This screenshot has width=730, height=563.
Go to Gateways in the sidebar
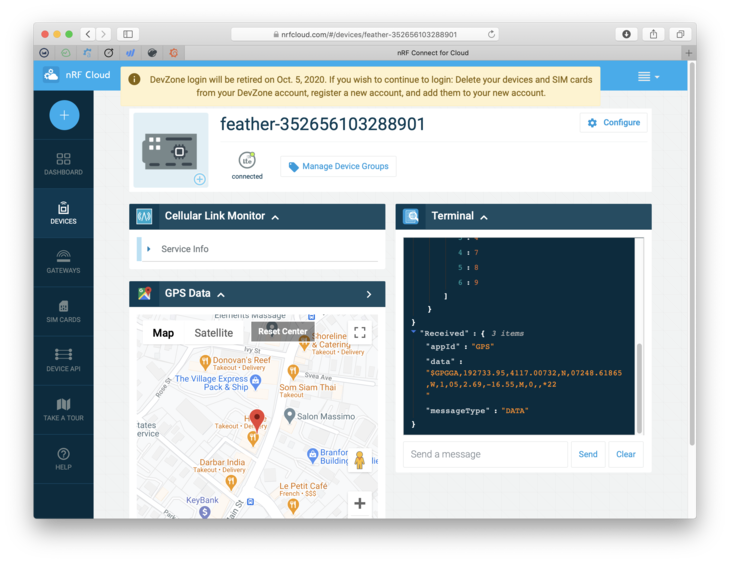tap(63, 262)
